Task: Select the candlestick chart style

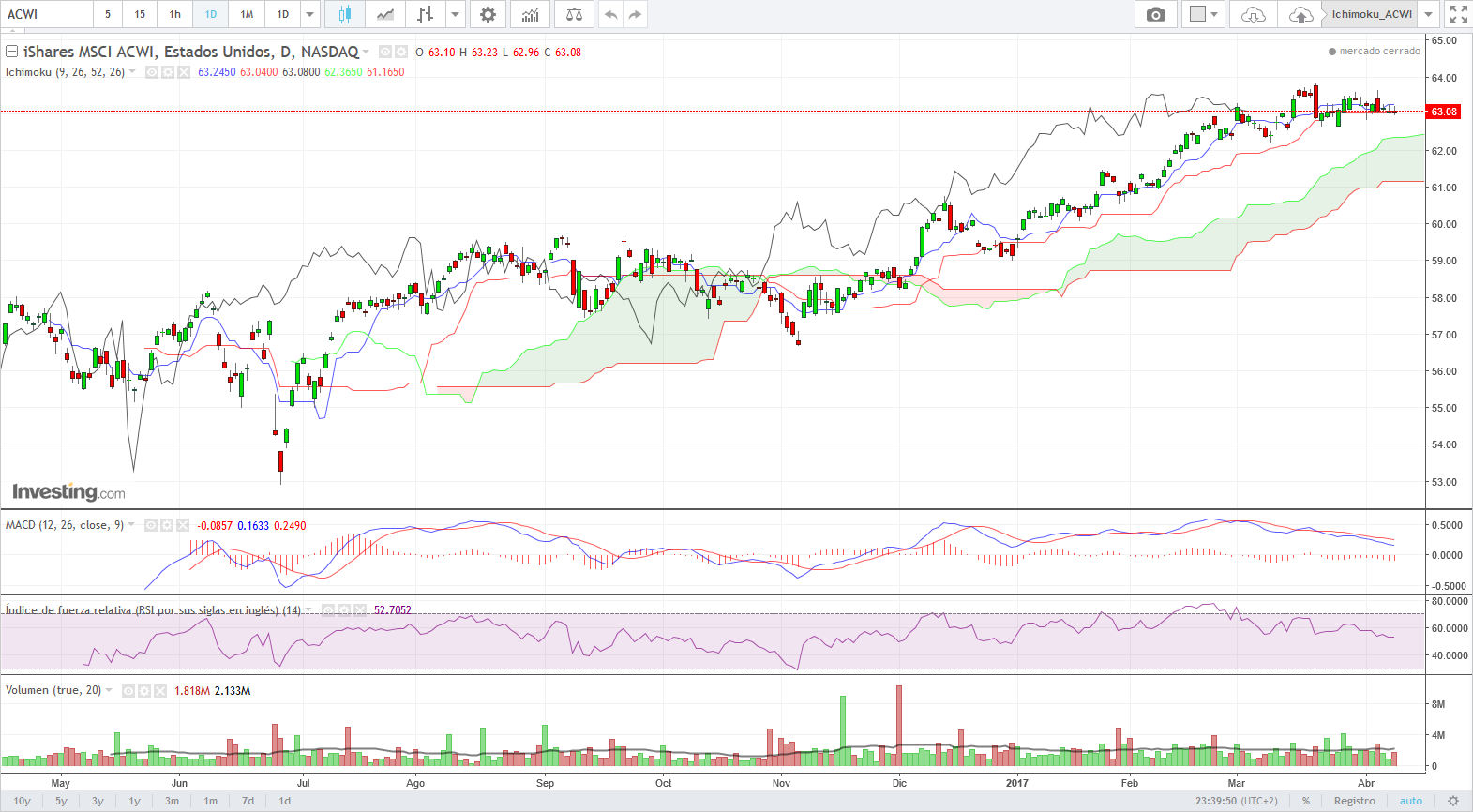Action: (345, 14)
